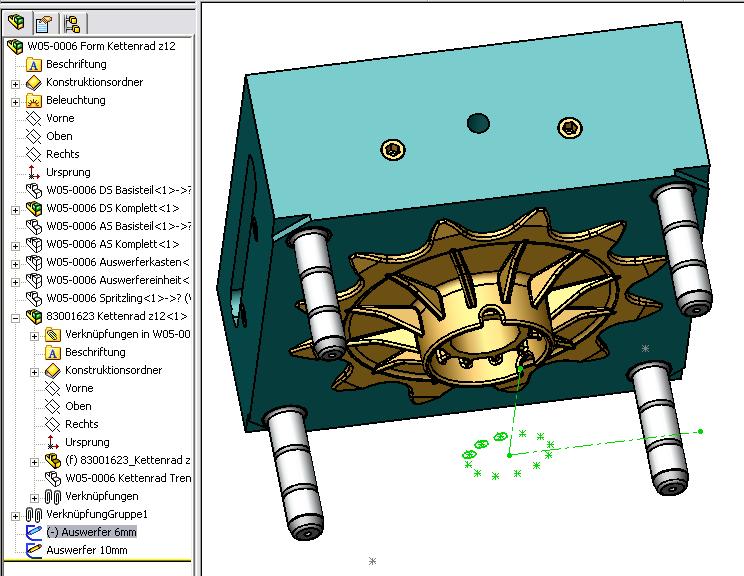Click the top-level Konstruktionsordner folder icon
The width and height of the screenshot is (744, 576).
tap(34, 83)
